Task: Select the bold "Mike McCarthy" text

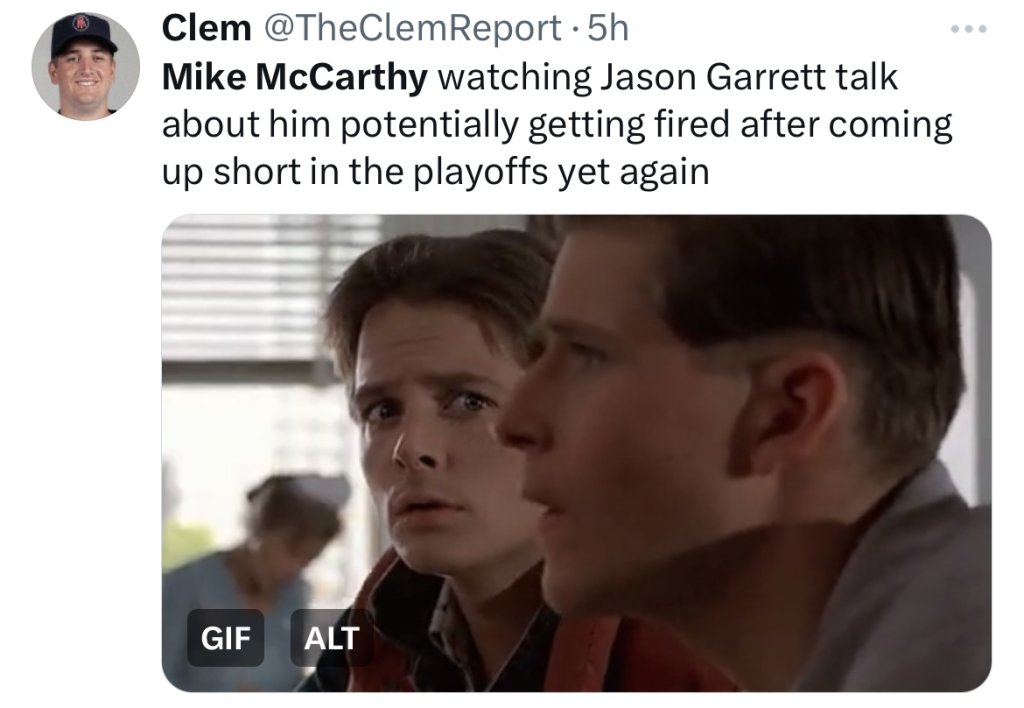Action: (295, 77)
